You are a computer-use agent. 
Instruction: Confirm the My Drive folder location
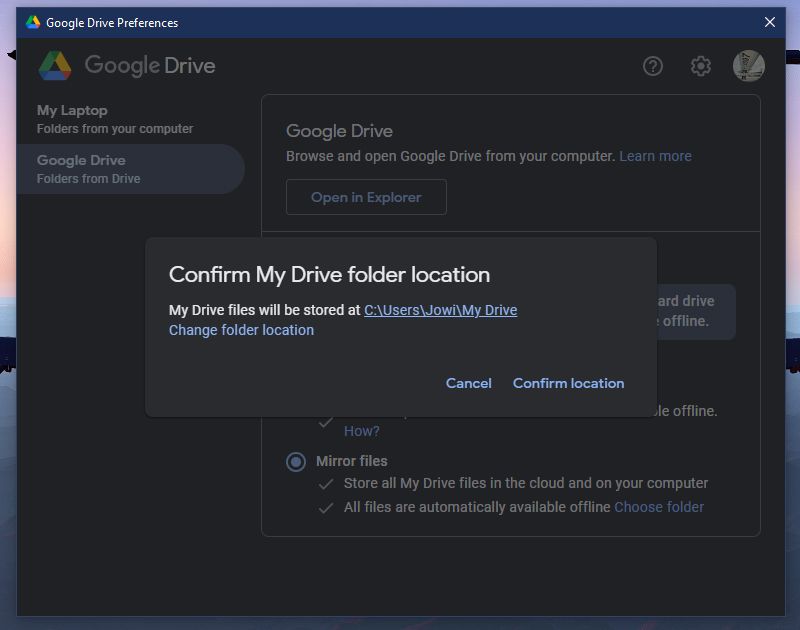coord(568,383)
